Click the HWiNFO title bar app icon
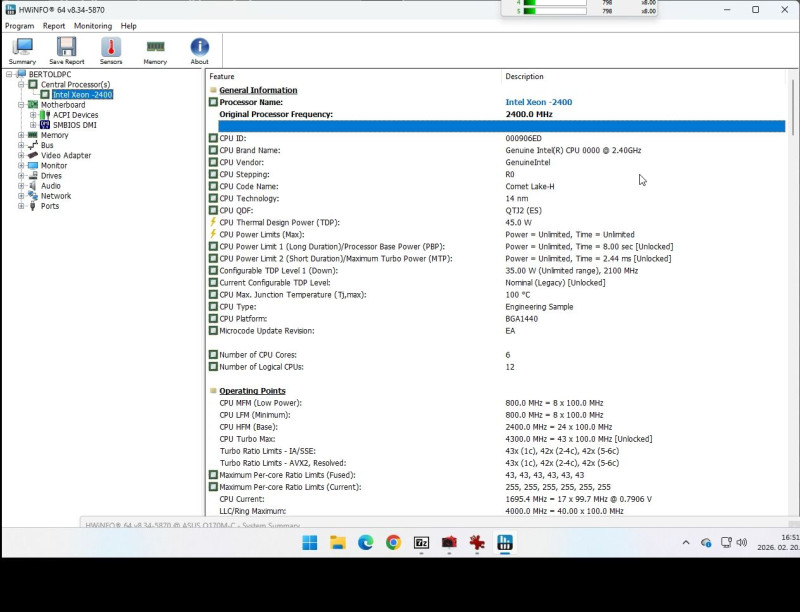 (10, 10)
